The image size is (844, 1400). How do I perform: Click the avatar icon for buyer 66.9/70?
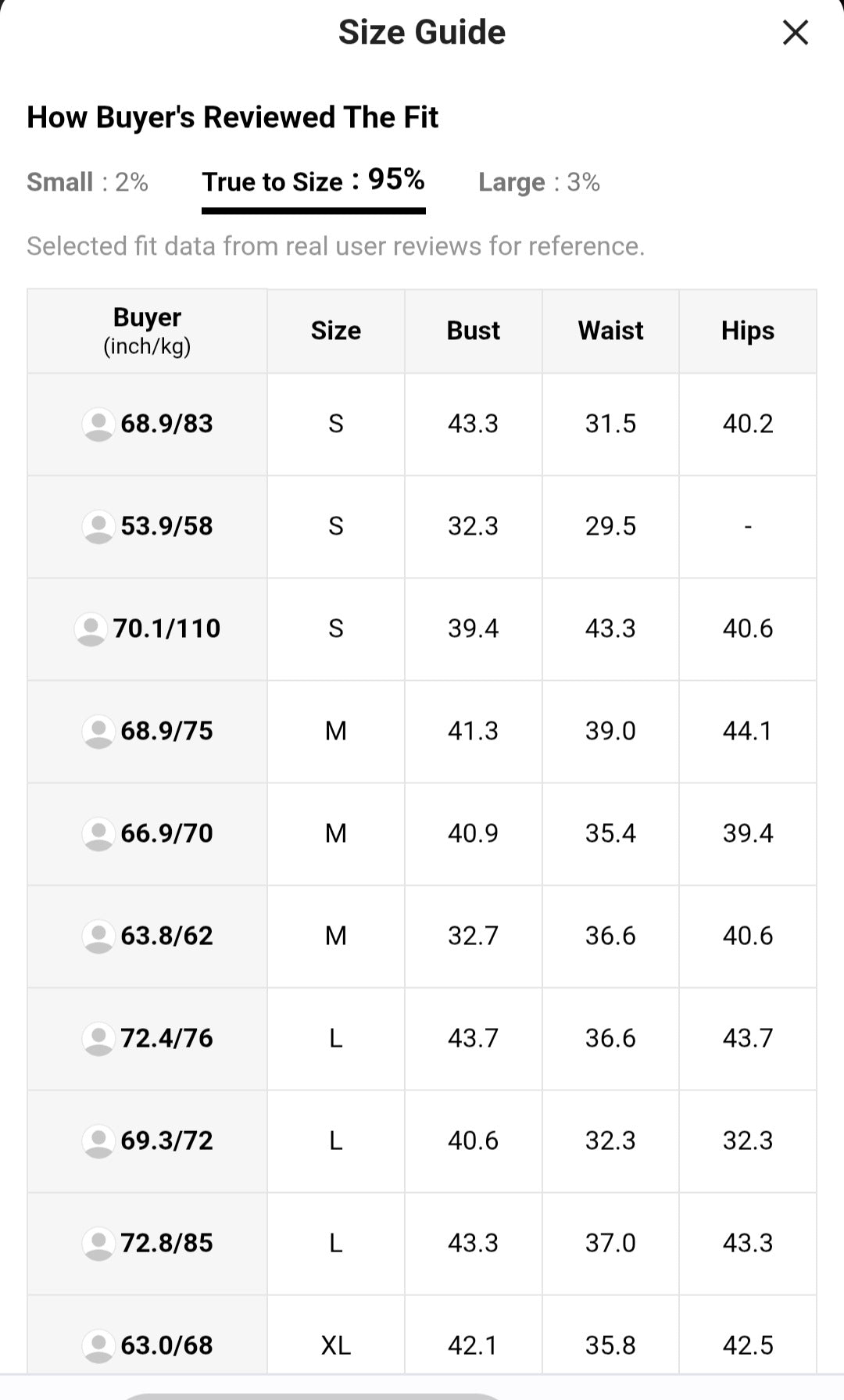click(x=98, y=834)
